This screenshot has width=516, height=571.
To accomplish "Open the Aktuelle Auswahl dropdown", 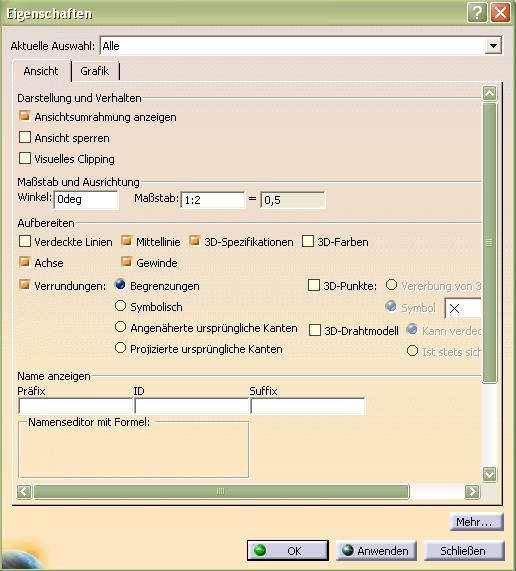I will pyautogui.click(x=493, y=46).
